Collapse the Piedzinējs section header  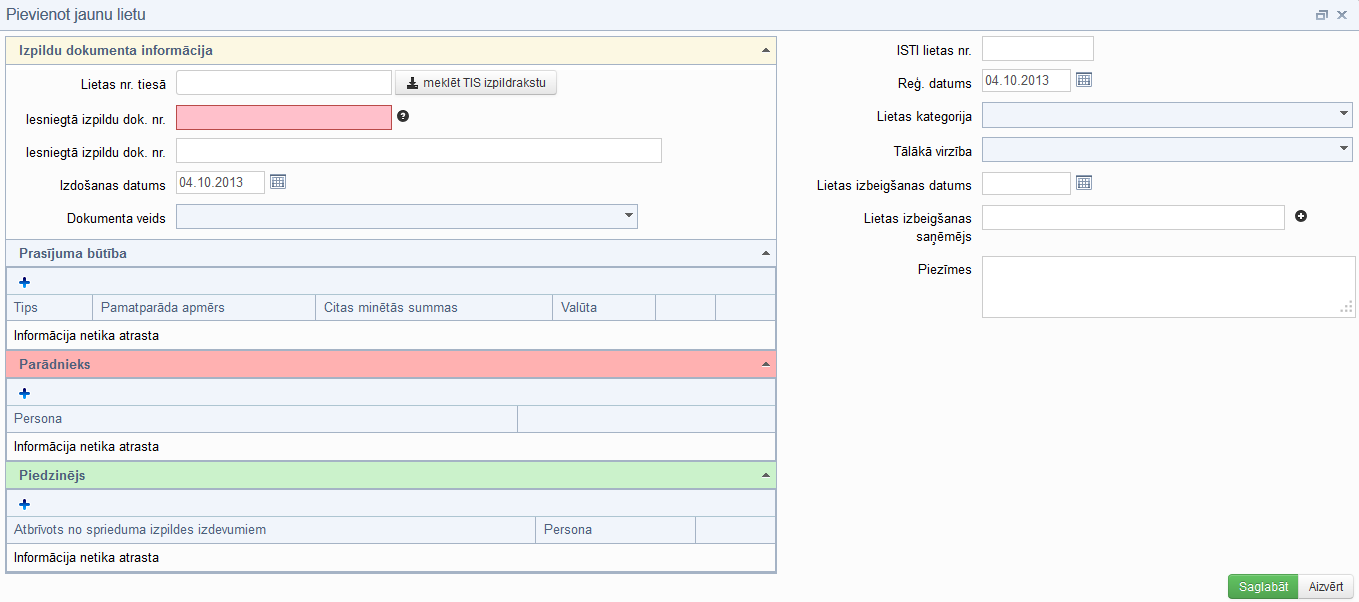pos(765,475)
